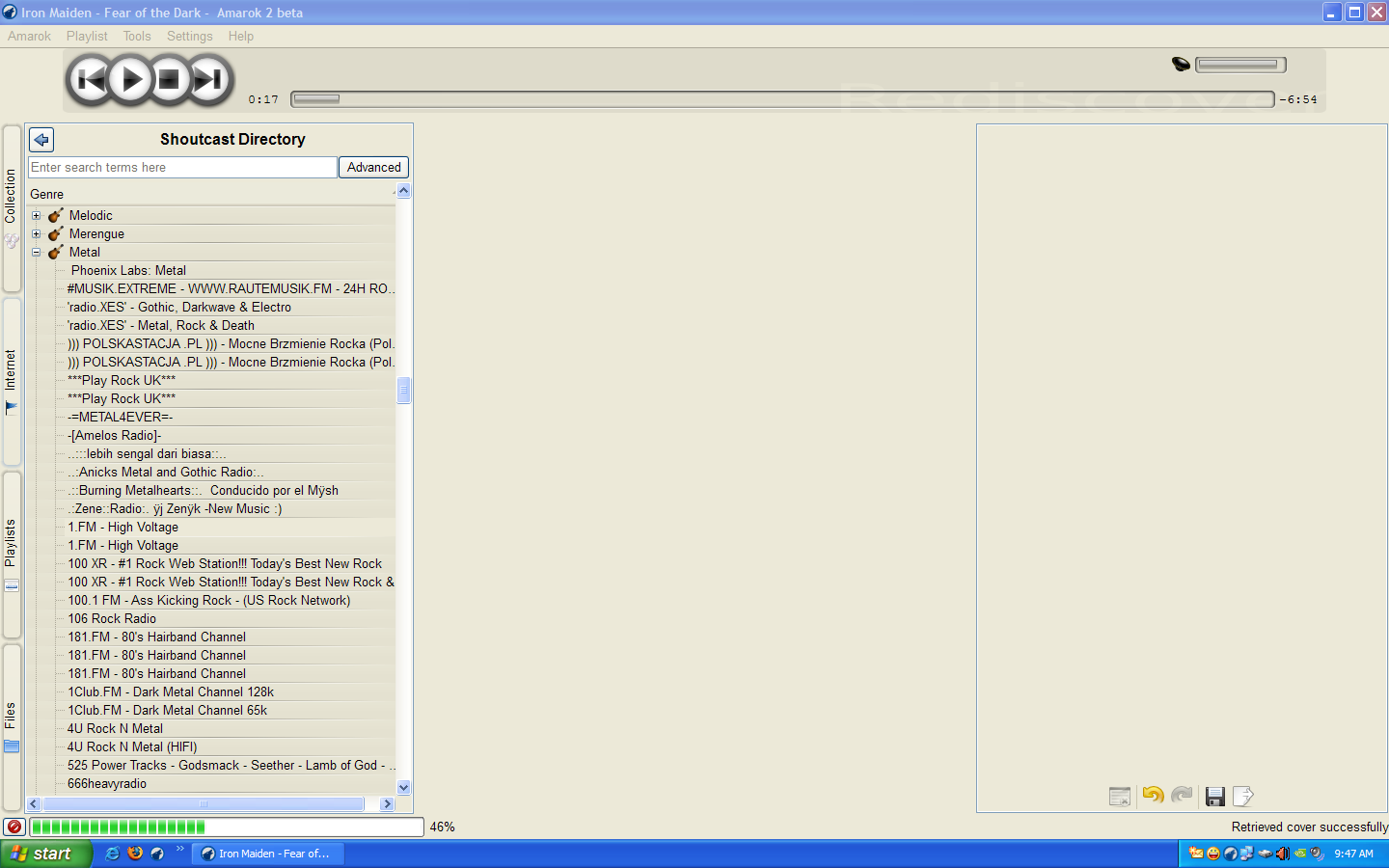Click the yellow Undo arrow icon
Viewport: 1389px width, 868px height.
1153,795
